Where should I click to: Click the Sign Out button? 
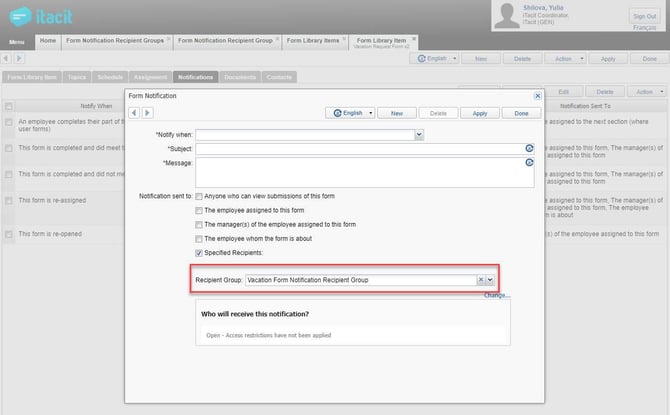tap(644, 16)
